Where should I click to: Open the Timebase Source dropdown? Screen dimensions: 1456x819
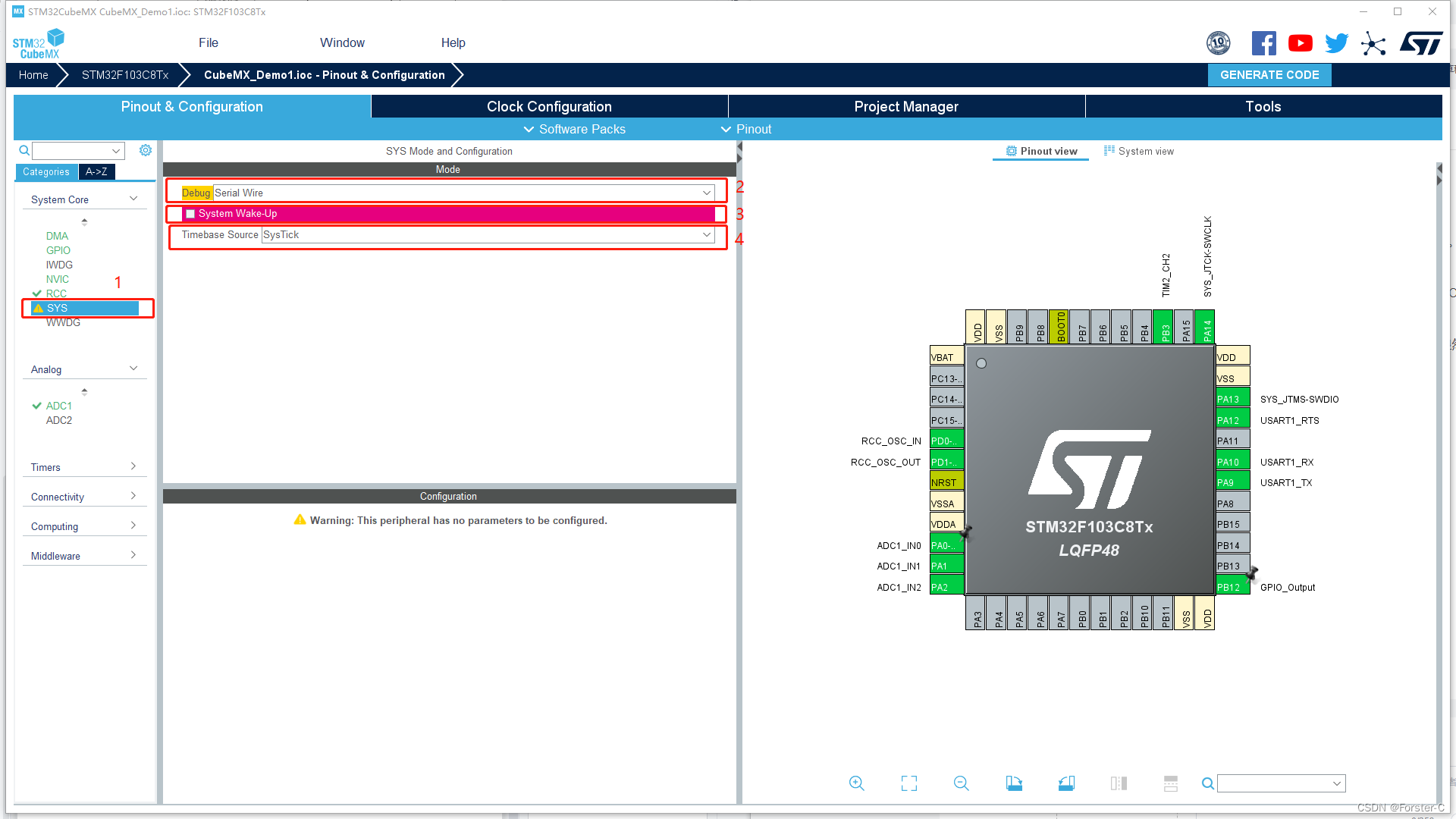(x=706, y=235)
